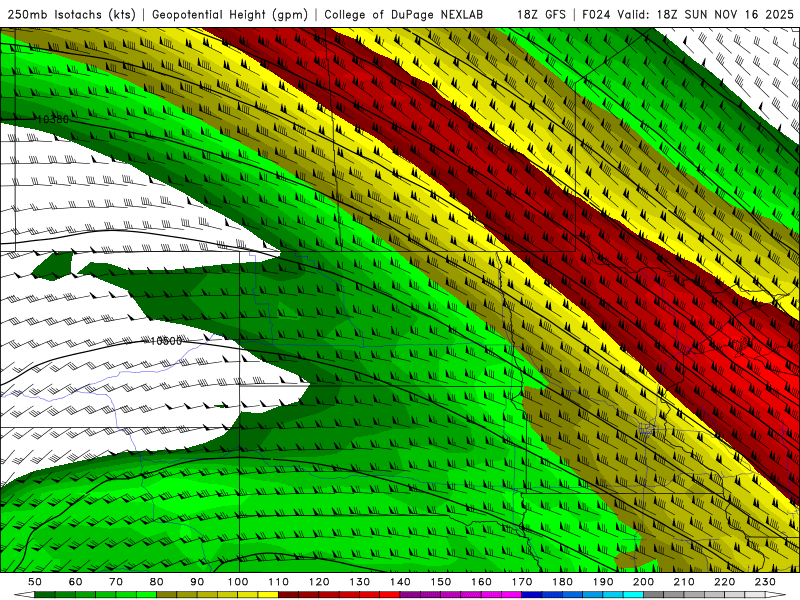Click the '170' value on the color scale
Viewport: 800px width, 600px height.
[x=522, y=582]
